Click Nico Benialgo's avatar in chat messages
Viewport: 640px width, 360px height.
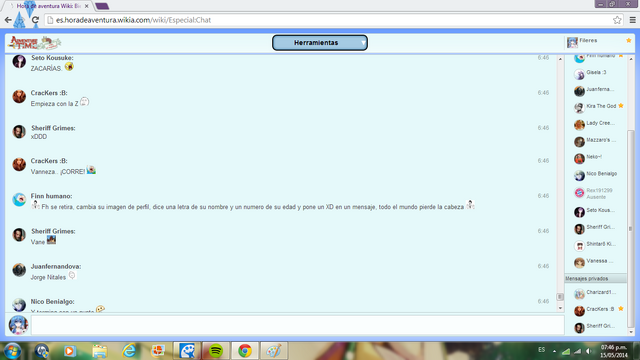tap(19, 305)
